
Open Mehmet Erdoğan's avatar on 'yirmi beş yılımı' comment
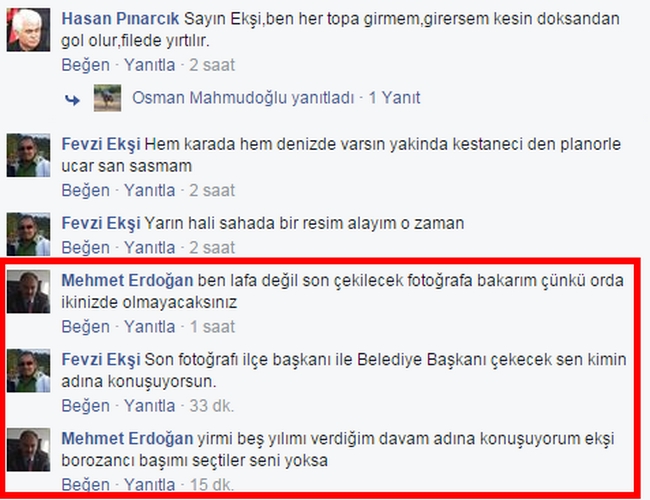coord(28,449)
